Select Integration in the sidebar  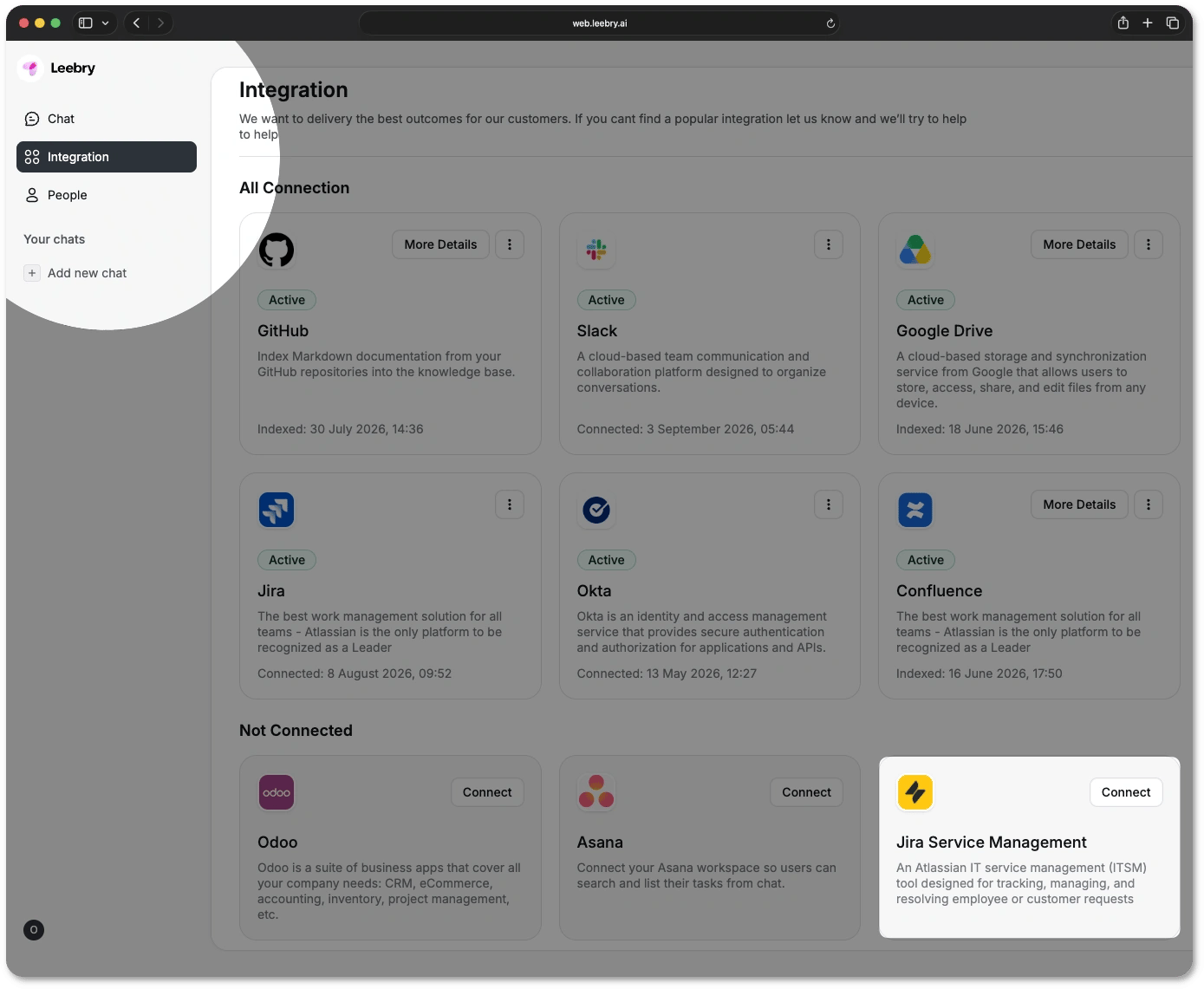tap(107, 157)
